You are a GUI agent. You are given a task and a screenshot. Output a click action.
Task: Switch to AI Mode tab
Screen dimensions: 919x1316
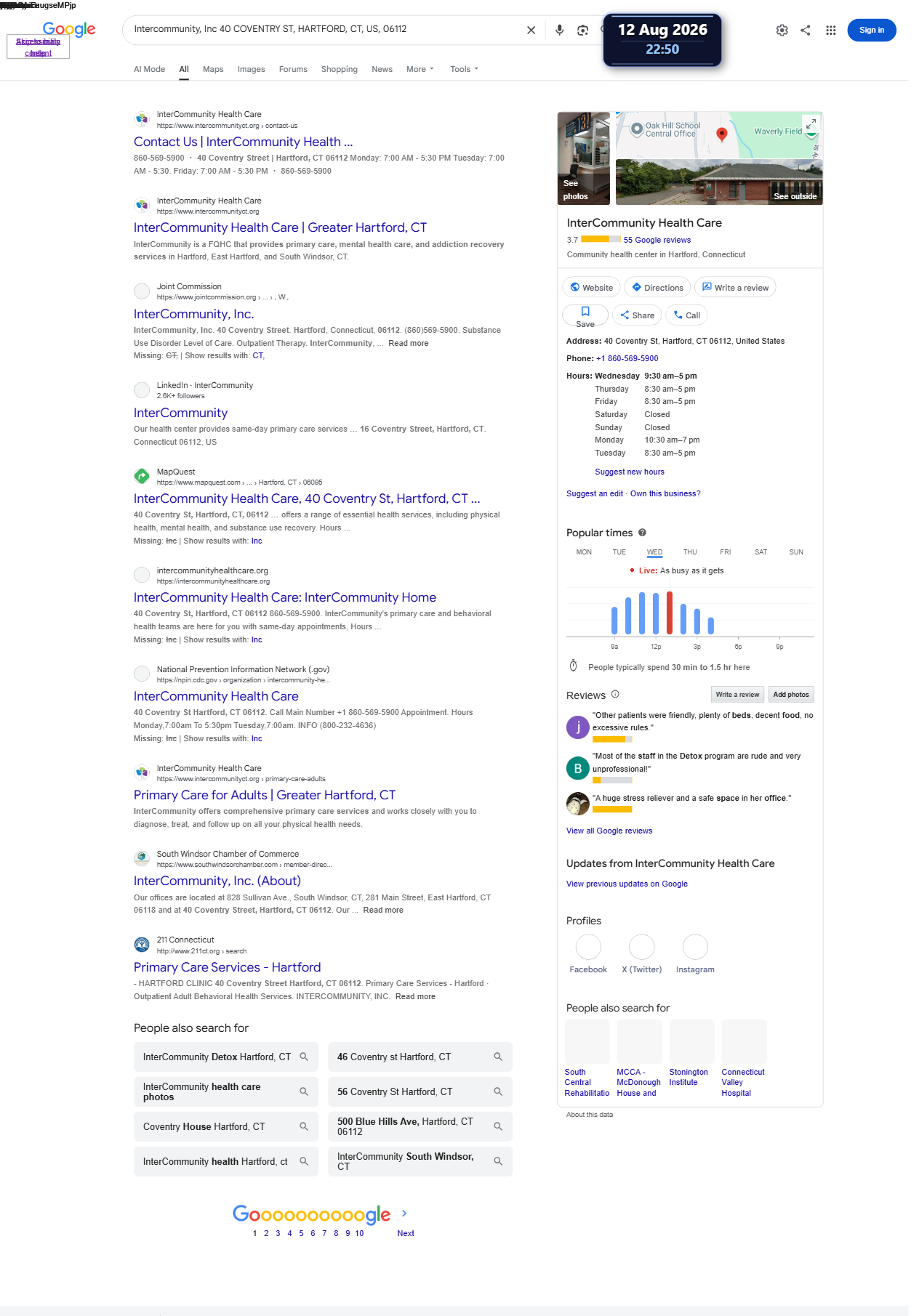[149, 69]
